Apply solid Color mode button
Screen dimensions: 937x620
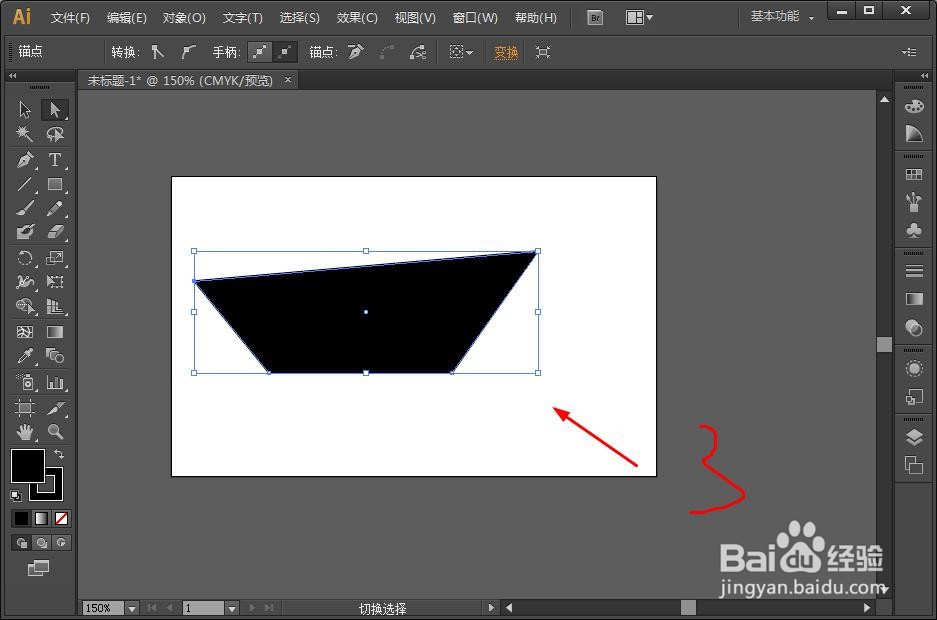[22, 518]
